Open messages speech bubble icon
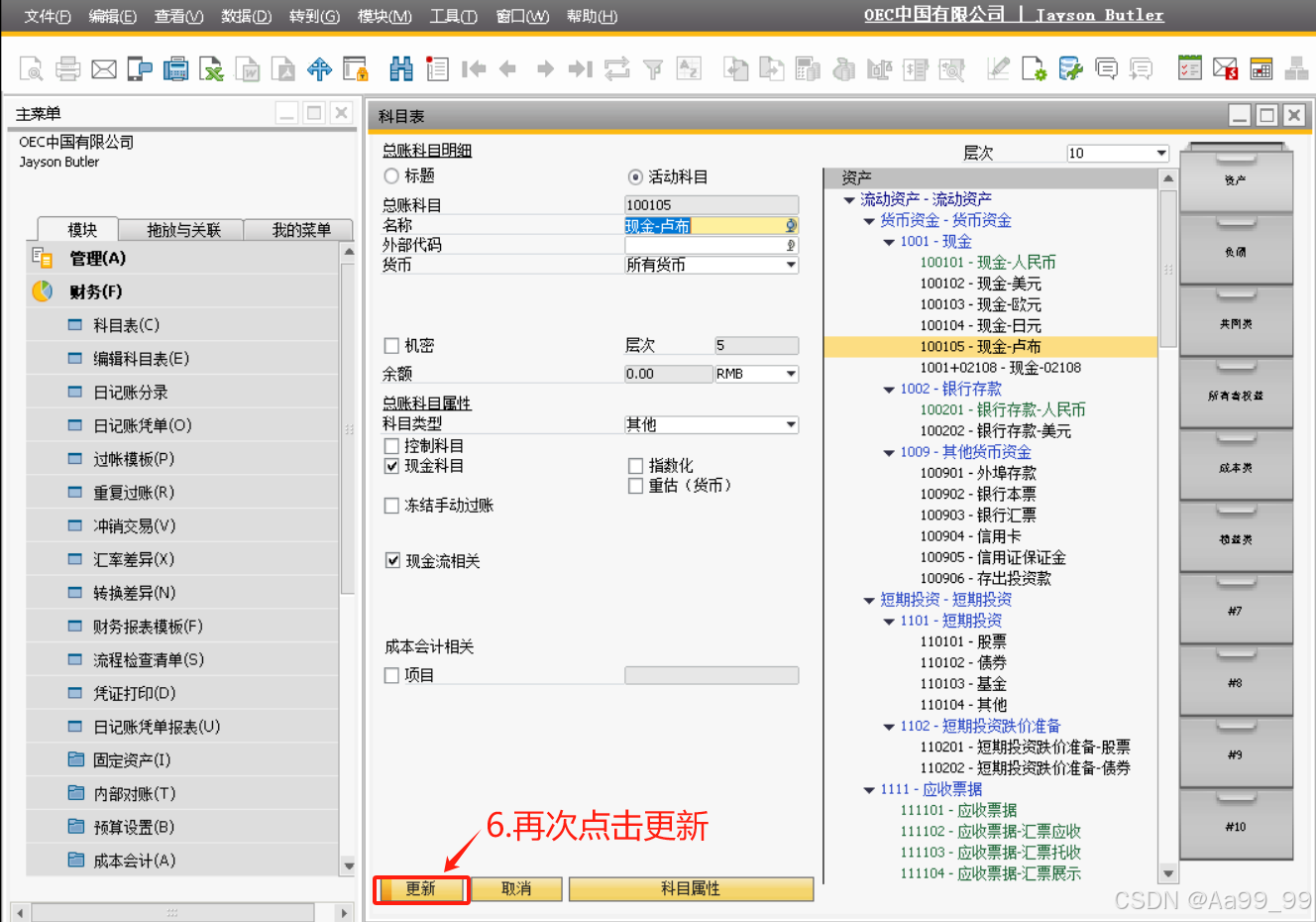 point(1106,68)
